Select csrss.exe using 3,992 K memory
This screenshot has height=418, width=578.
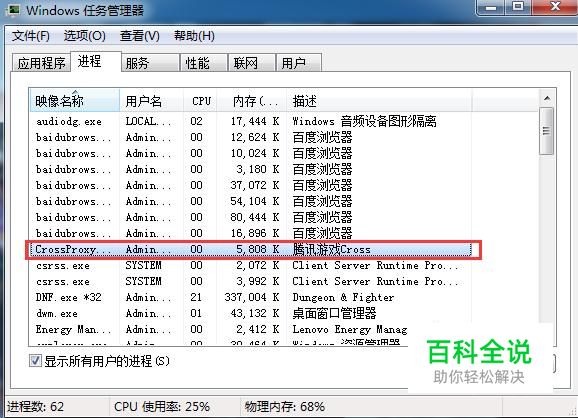(250, 282)
